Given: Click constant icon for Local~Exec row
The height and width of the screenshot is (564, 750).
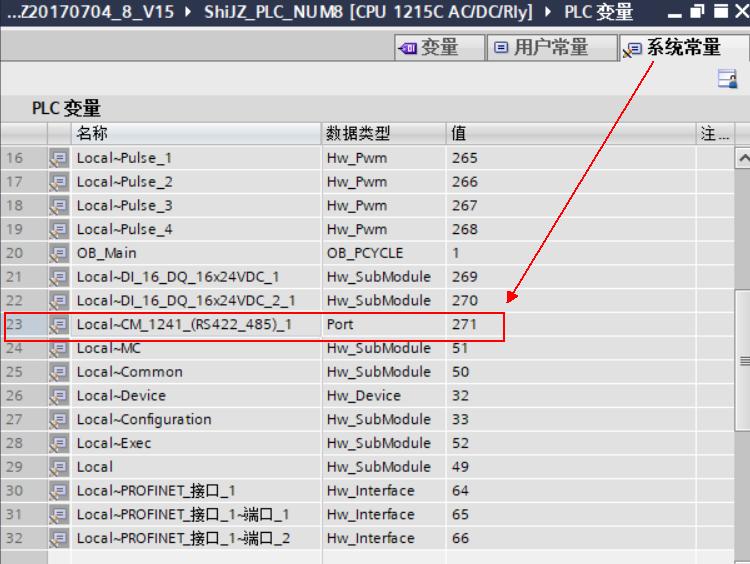Looking at the screenshot, I should (x=59, y=443).
